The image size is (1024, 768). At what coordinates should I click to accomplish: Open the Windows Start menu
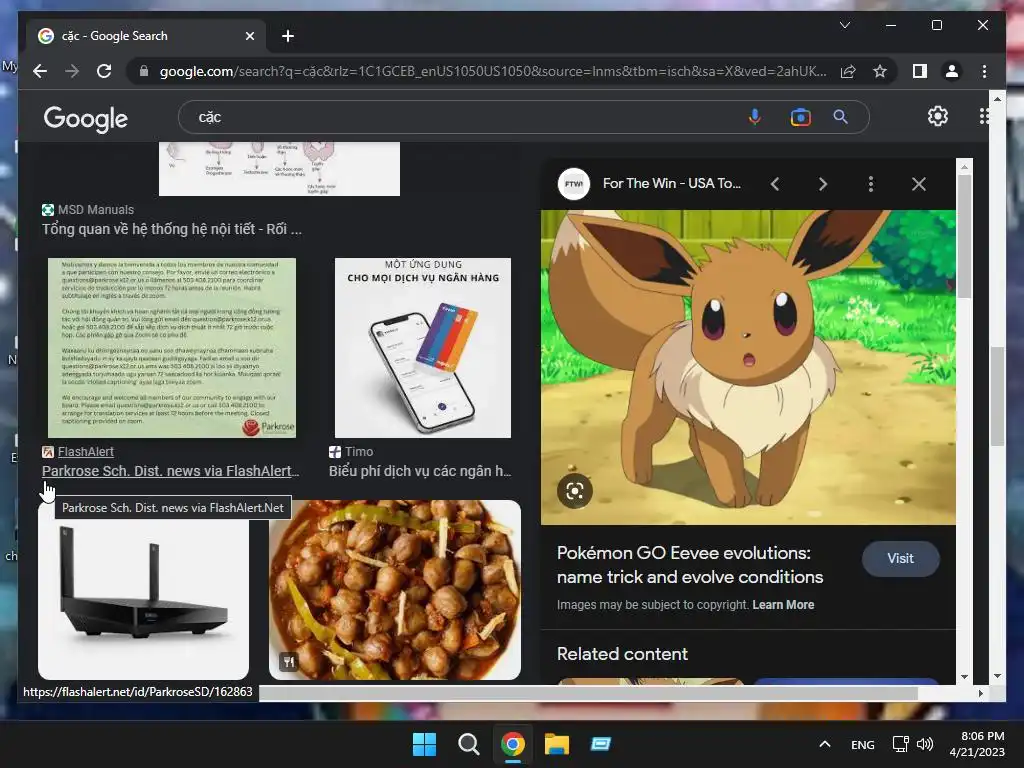(424, 744)
